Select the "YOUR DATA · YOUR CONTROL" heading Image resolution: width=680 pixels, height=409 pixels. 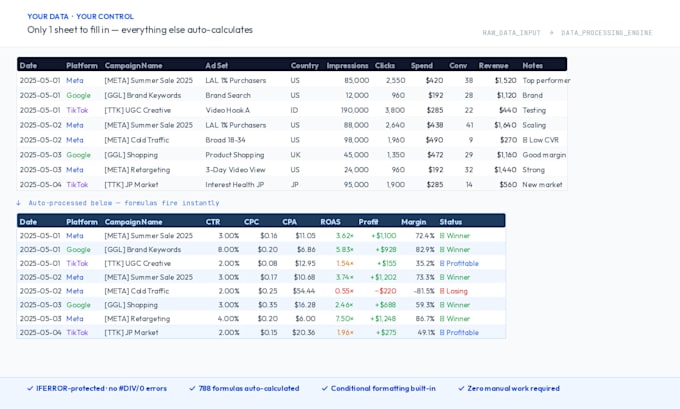tap(80, 16)
